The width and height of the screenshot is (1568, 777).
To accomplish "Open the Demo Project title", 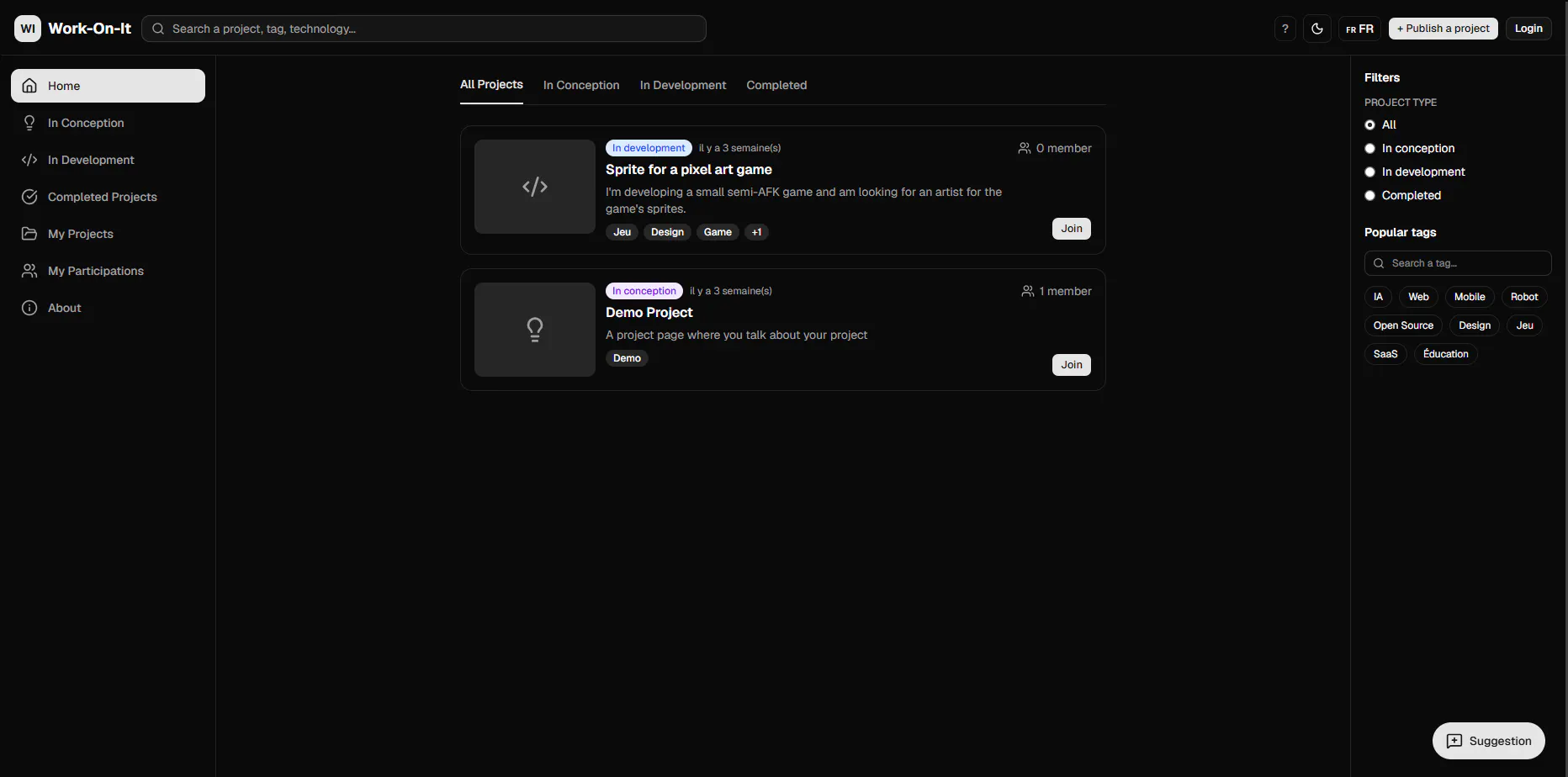I will tap(649, 313).
